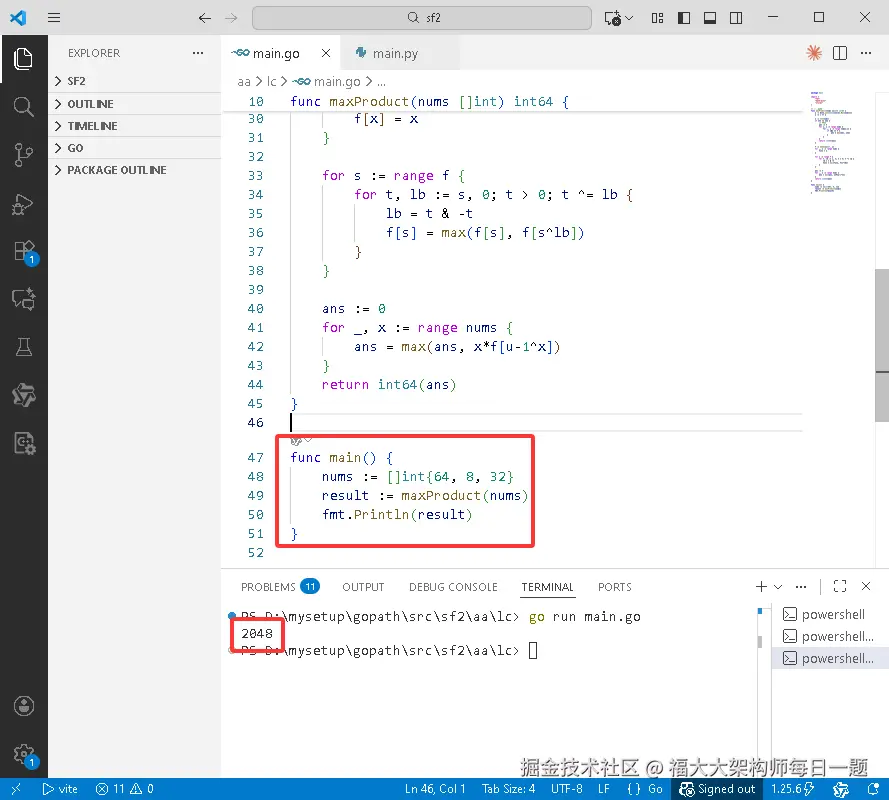The width and height of the screenshot is (889, 800).
Task: Click the Customize Layout icon
Action: pyautogui.click(x=657, y=18)
